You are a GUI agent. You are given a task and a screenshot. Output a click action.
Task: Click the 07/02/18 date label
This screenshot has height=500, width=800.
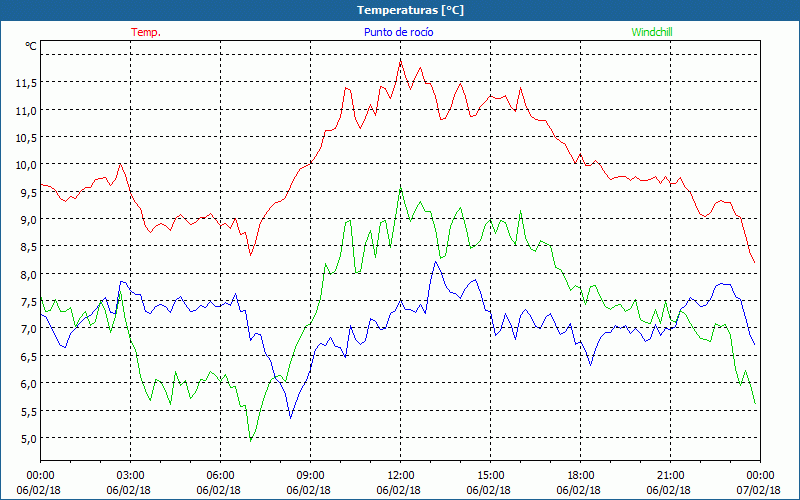coord(758,490)
